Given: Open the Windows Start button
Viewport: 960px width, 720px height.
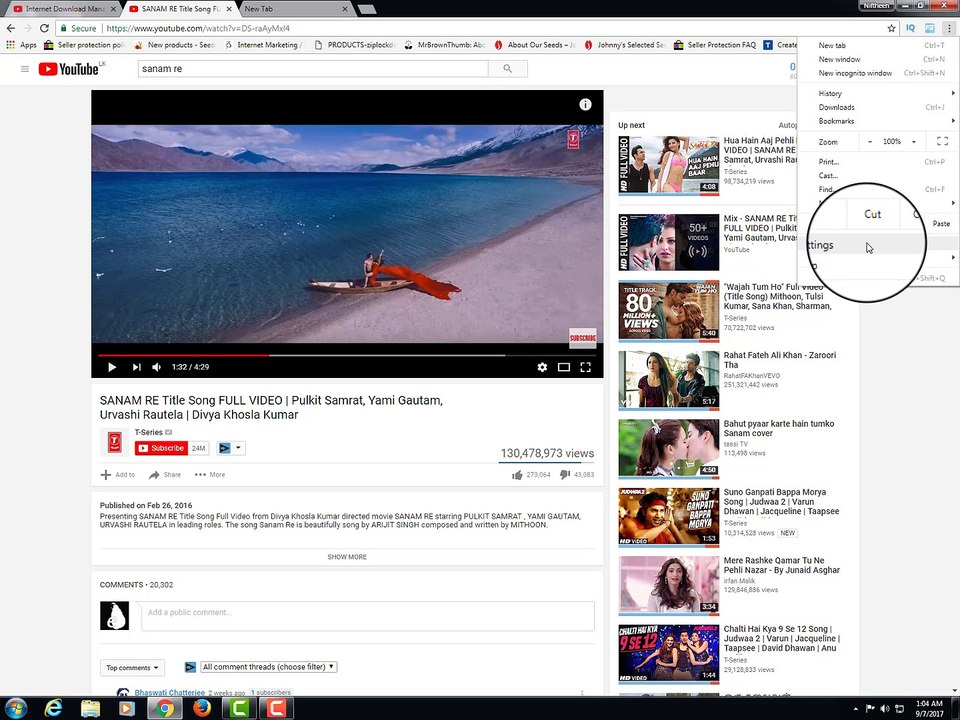Looking at the screenshot, I should point(15,708).
